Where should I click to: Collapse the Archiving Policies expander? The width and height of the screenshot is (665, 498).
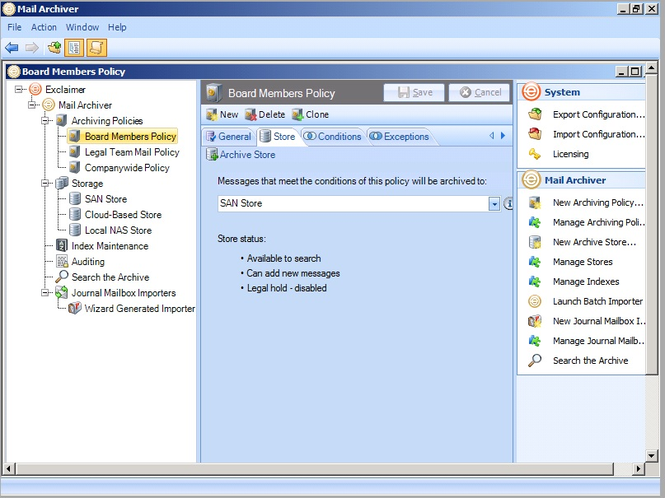pos(45,120)
